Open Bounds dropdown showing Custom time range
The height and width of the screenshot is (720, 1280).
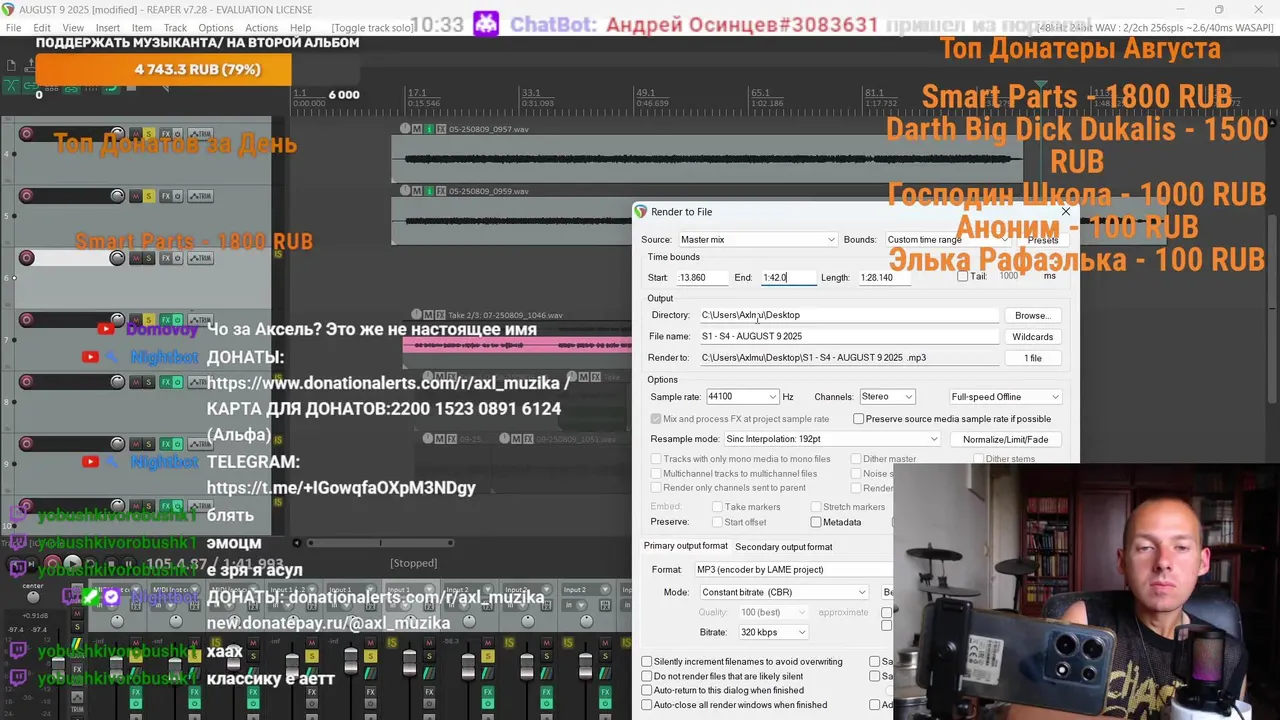point(948,240)
